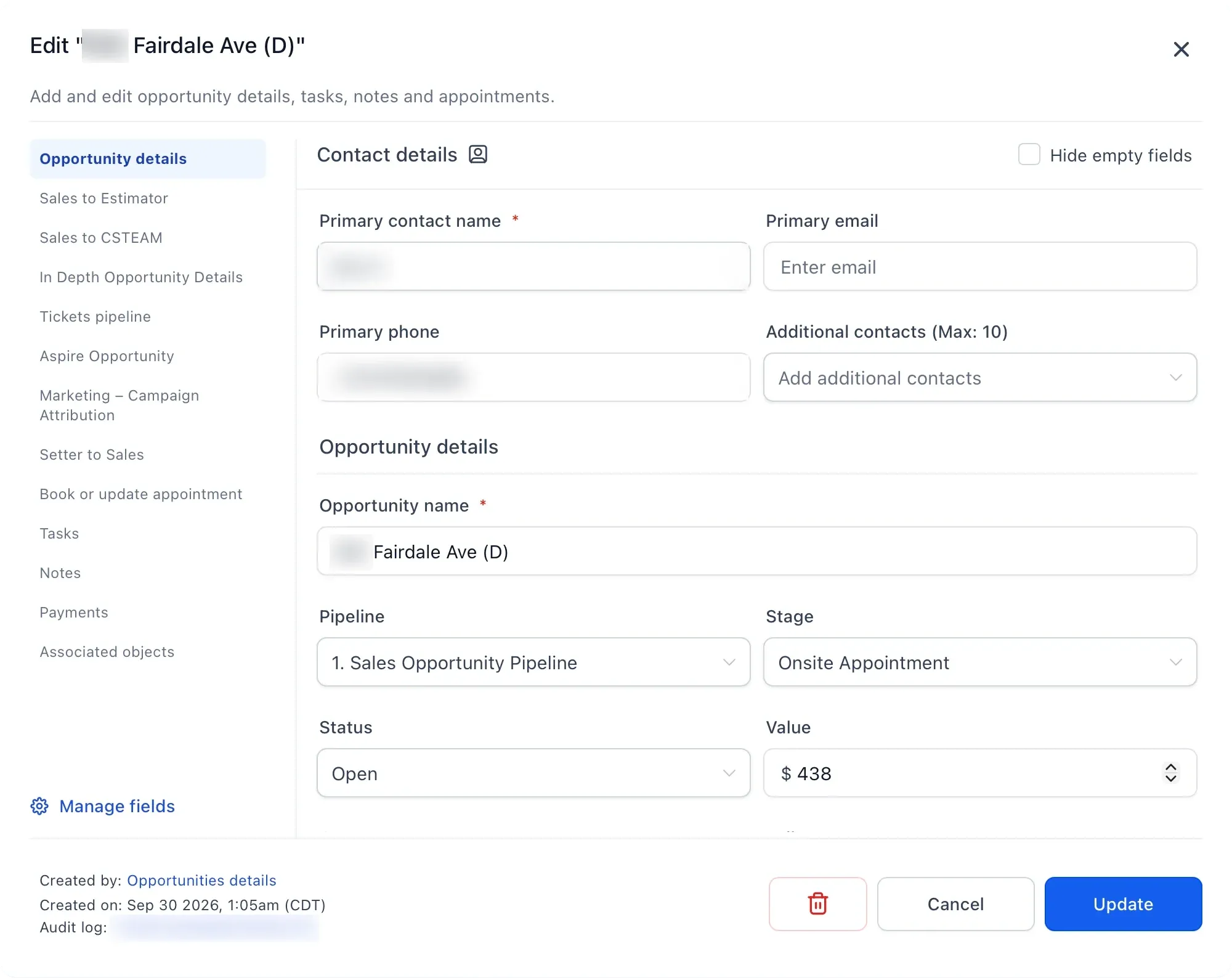This screenshot has width=1232, height=978.
Task: Switch to the Tasks section
Action: pos(59,534)
